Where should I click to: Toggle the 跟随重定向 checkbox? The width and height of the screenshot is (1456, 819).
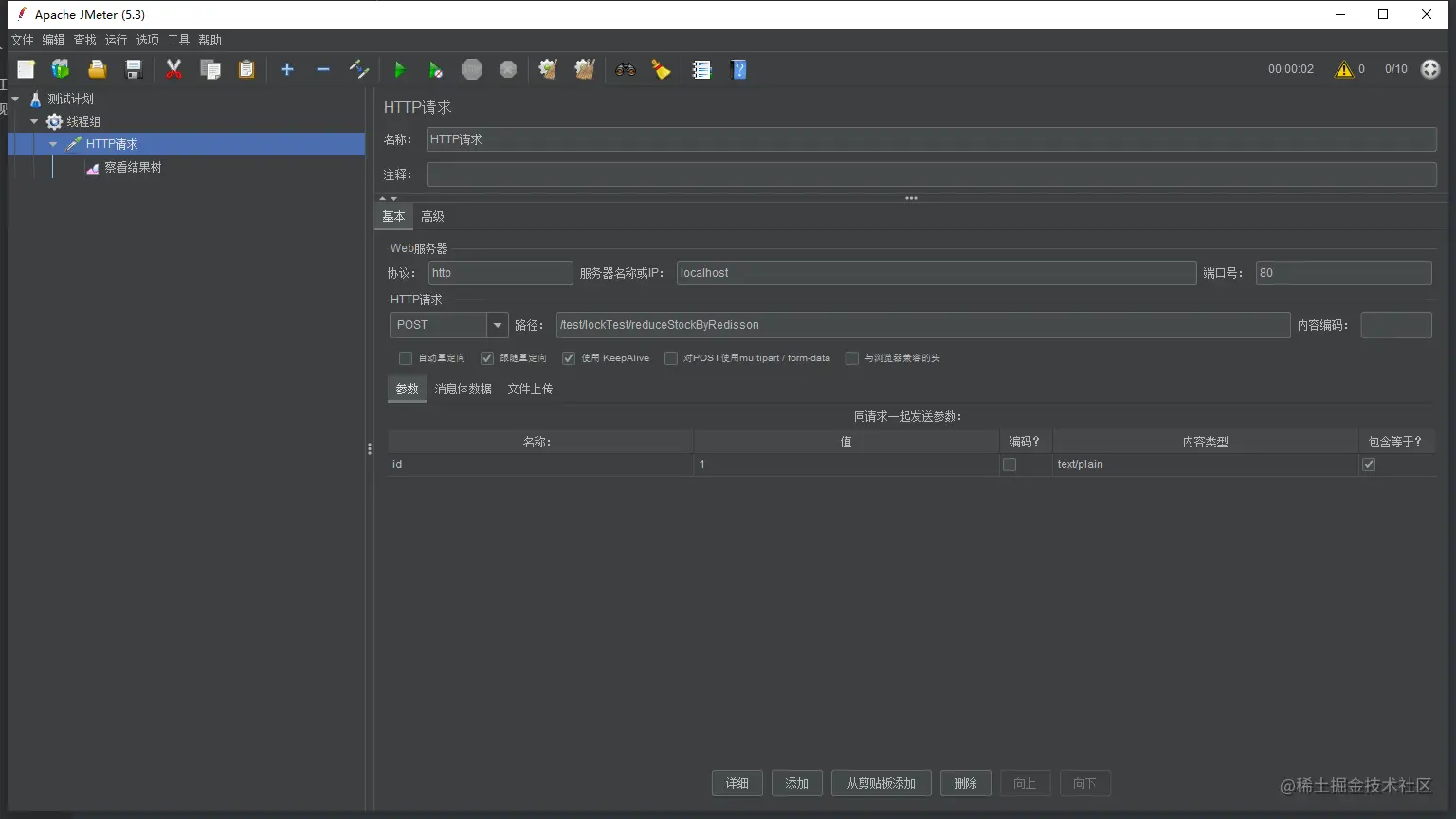point(487,358)
